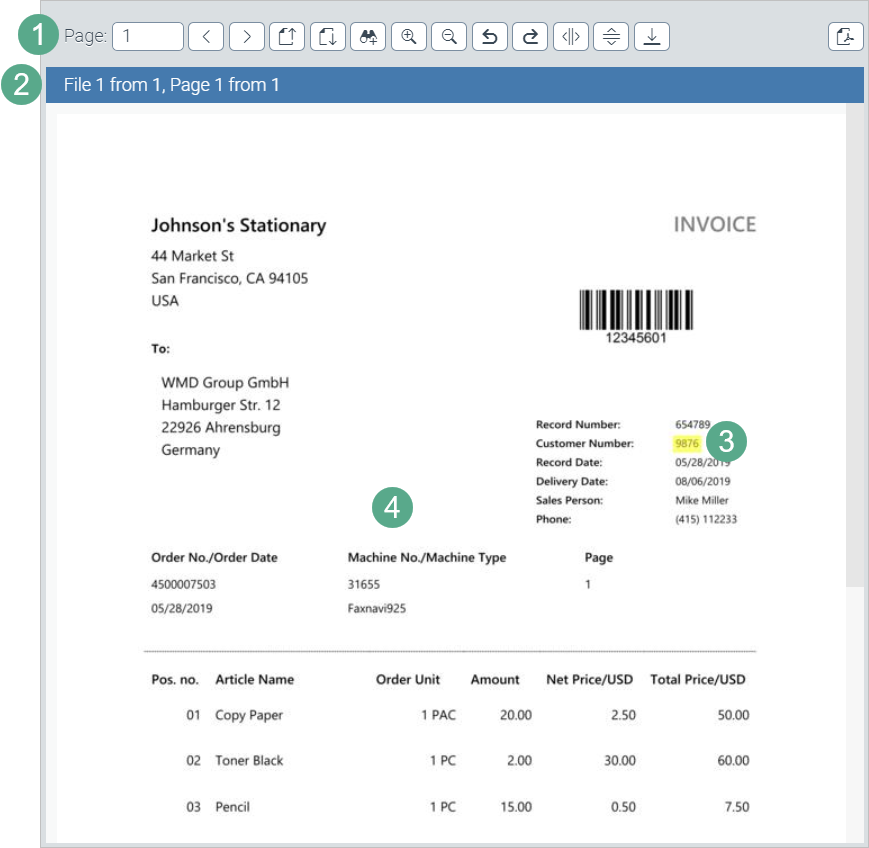The image size is (869, 848).
Task: Jump to the next file
Action: (327, 37)
